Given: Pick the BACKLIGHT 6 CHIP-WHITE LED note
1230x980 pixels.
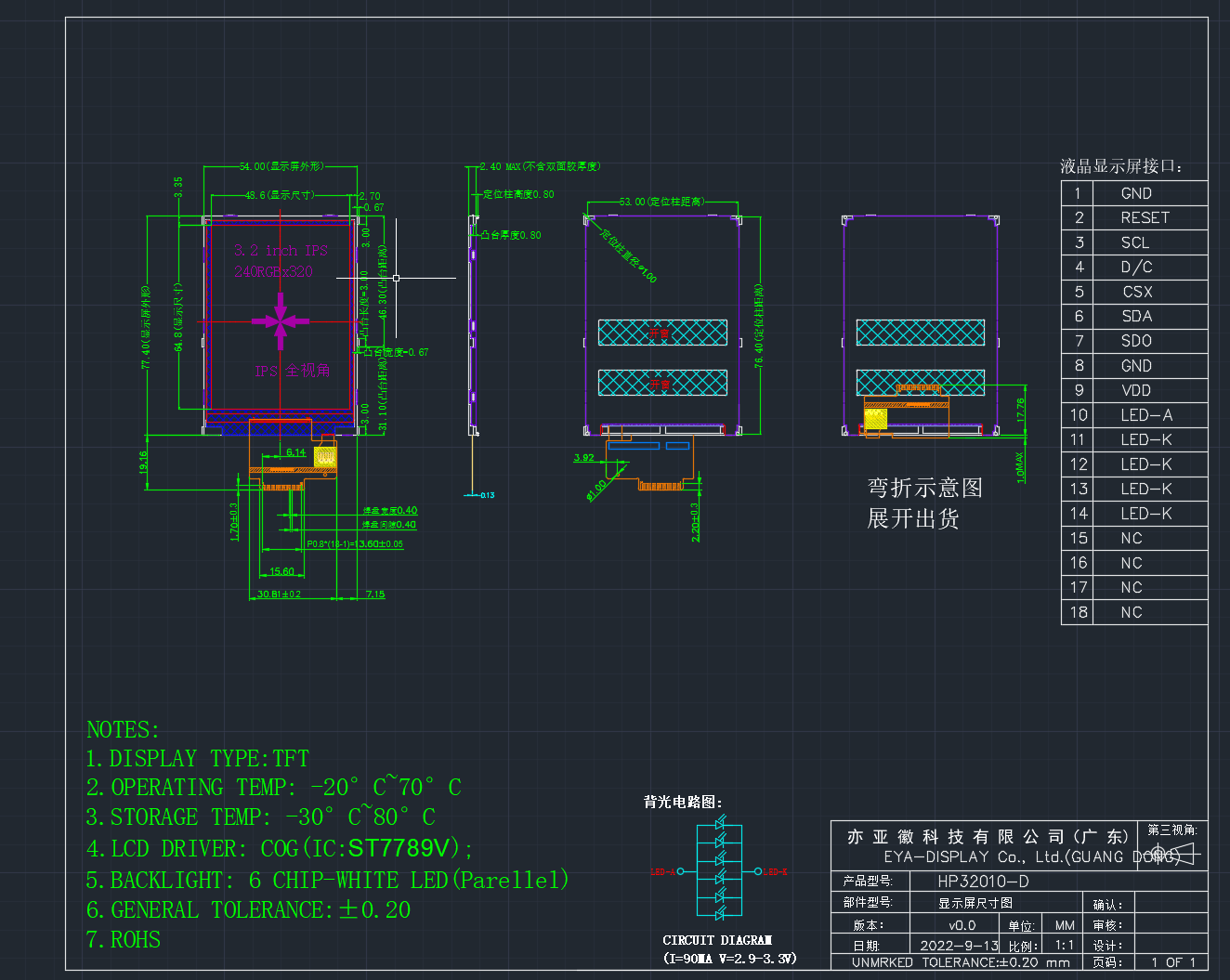Looking at the screenshot, I should click(x=327, y=880).
